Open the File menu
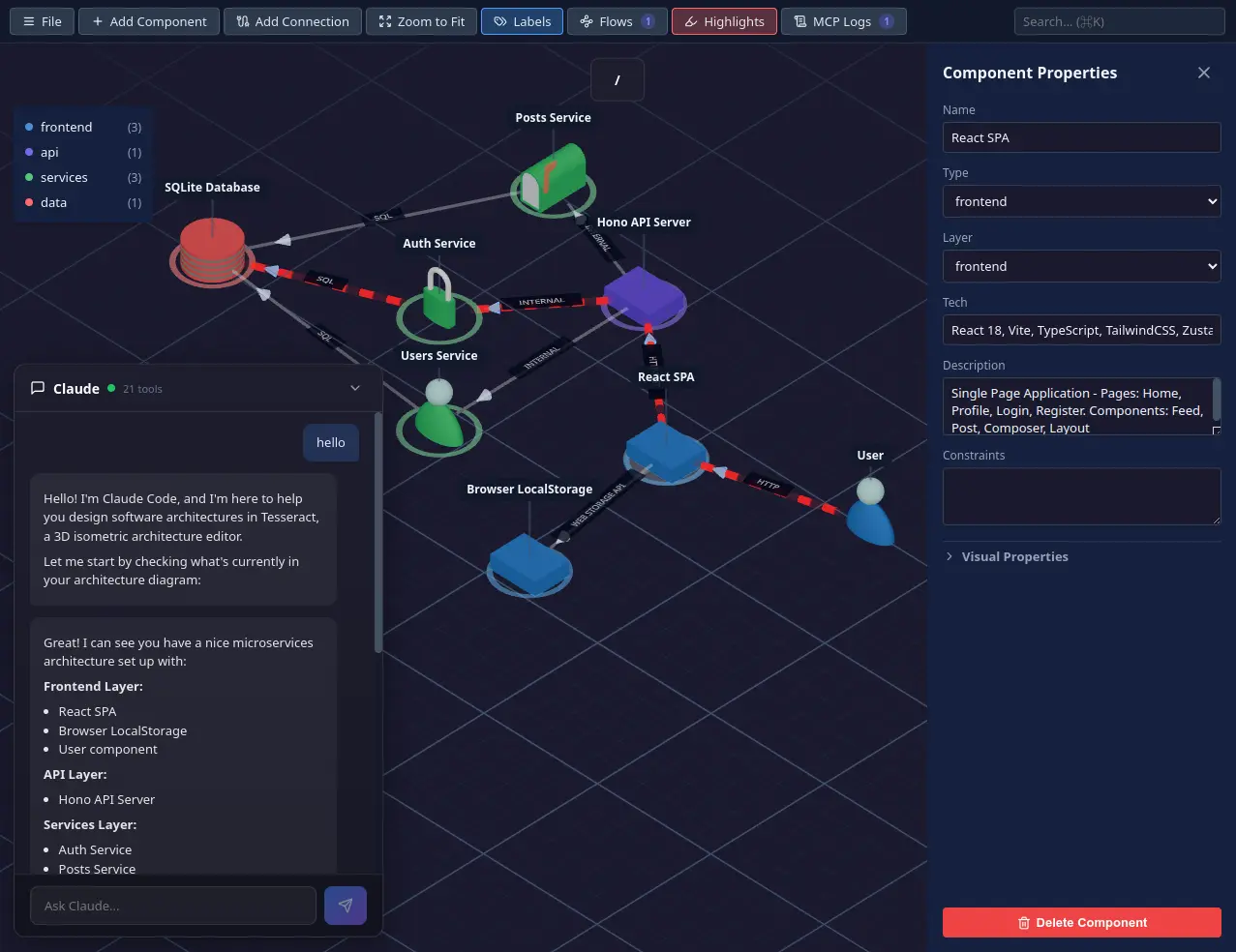 tap(42, 21)
